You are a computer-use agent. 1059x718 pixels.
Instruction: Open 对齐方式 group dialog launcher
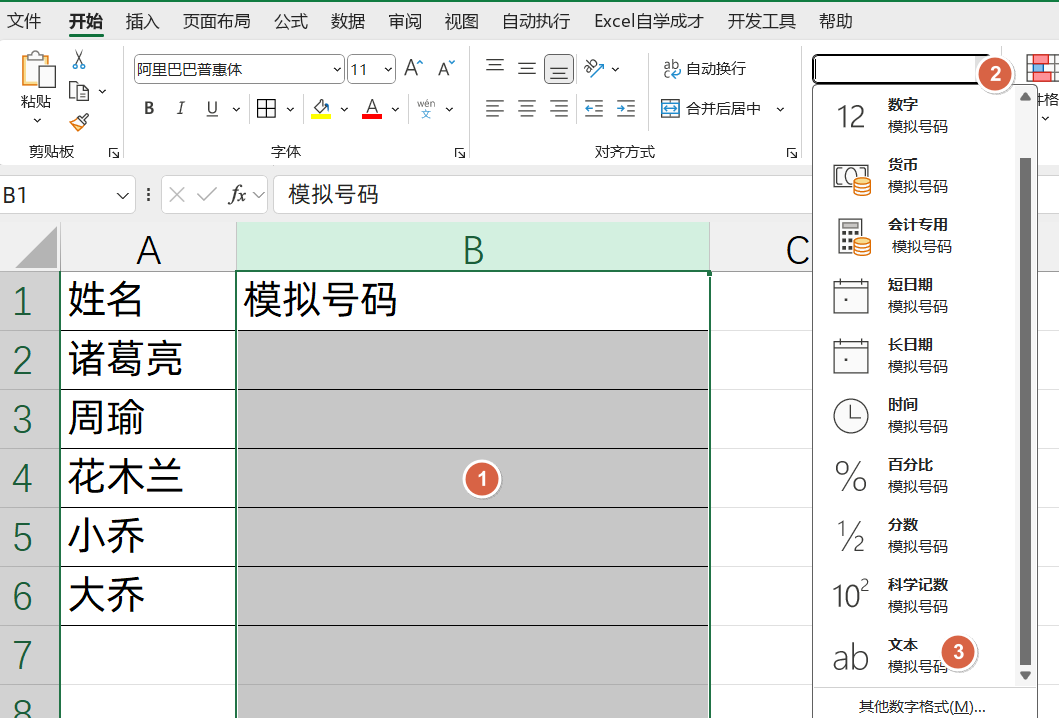pos(792,153)
